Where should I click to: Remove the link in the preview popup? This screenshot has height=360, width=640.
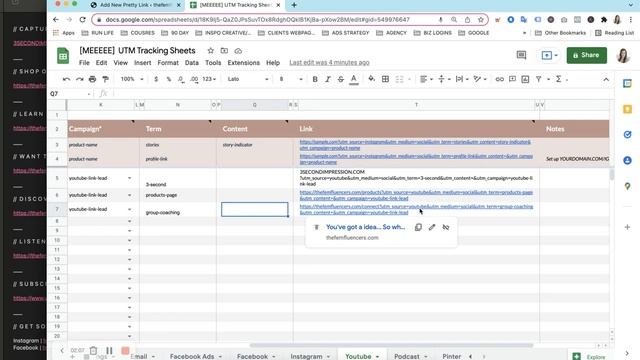coord(446,227)
